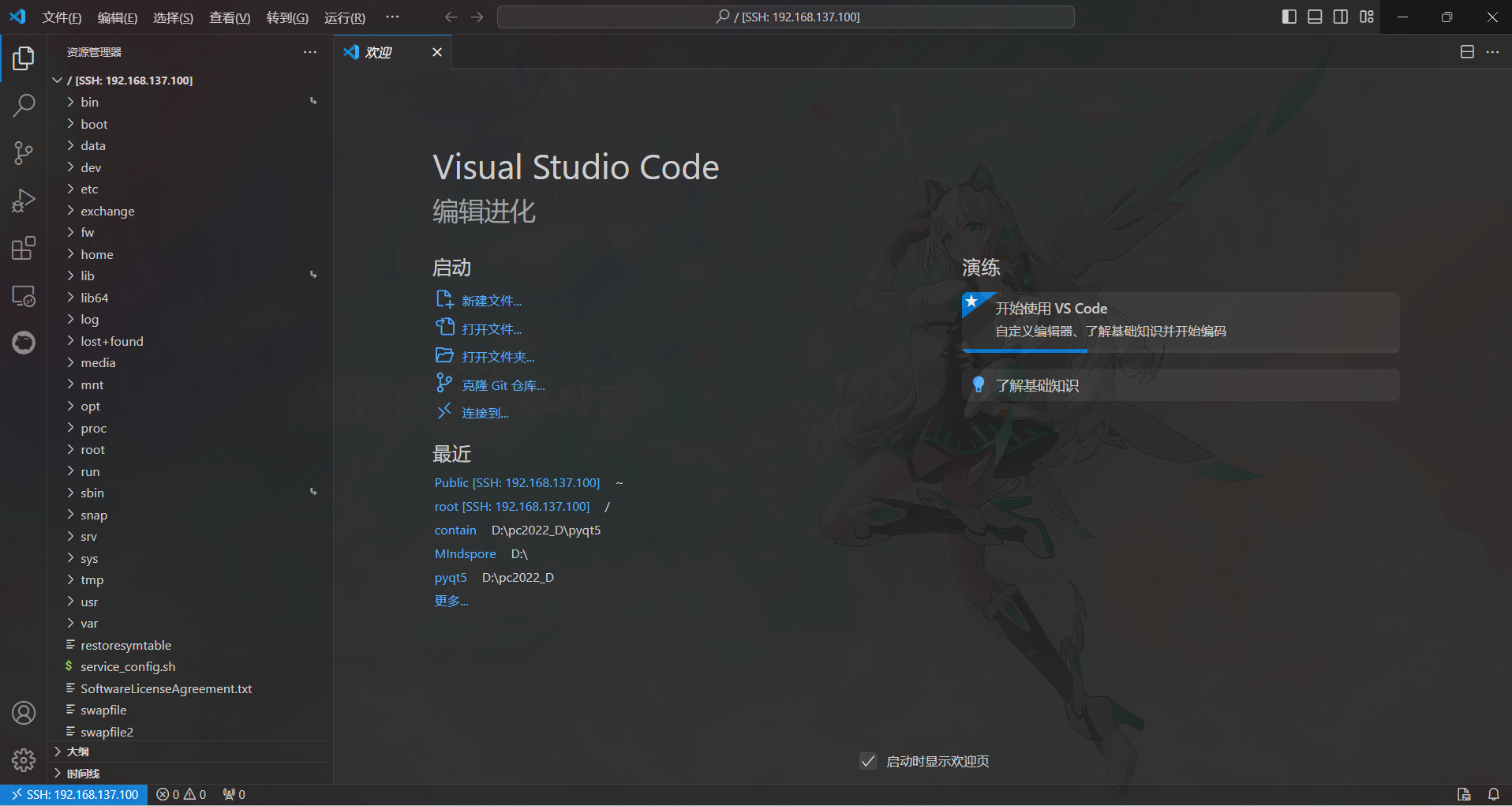The image size is (1512, 806).
Task: Open the Remote Explorer view
Action: point(24,296)
